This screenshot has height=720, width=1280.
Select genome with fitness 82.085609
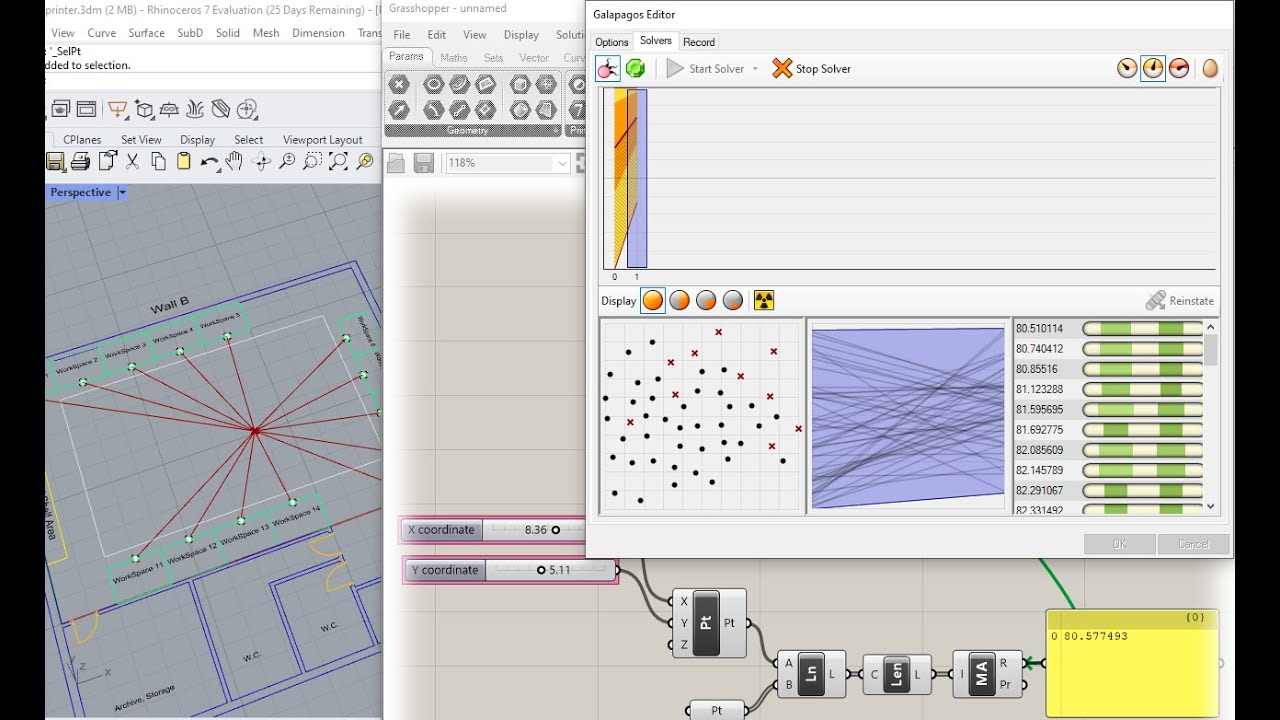(x=1109, y=450)
